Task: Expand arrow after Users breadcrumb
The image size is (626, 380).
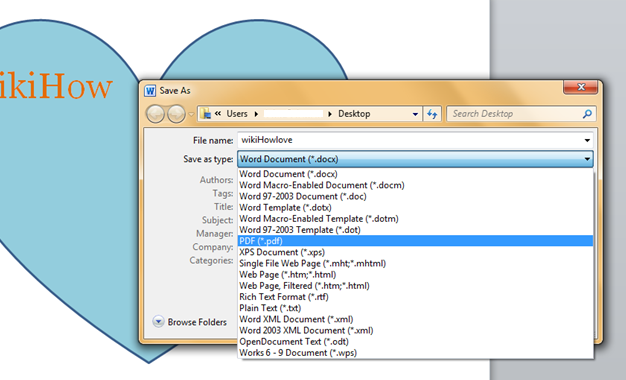Action: [256, 114]
